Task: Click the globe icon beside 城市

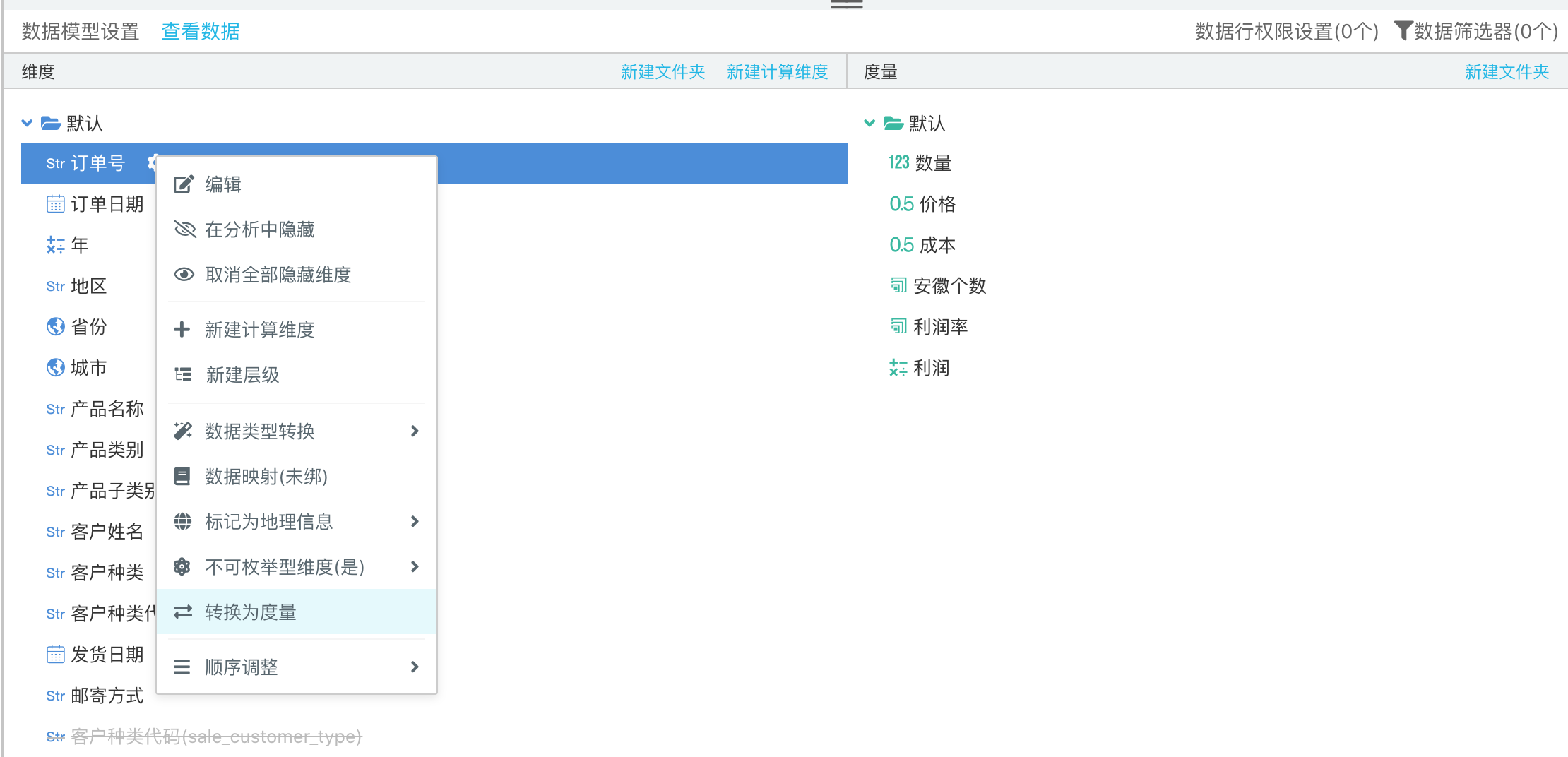Action: click(56, 368)
